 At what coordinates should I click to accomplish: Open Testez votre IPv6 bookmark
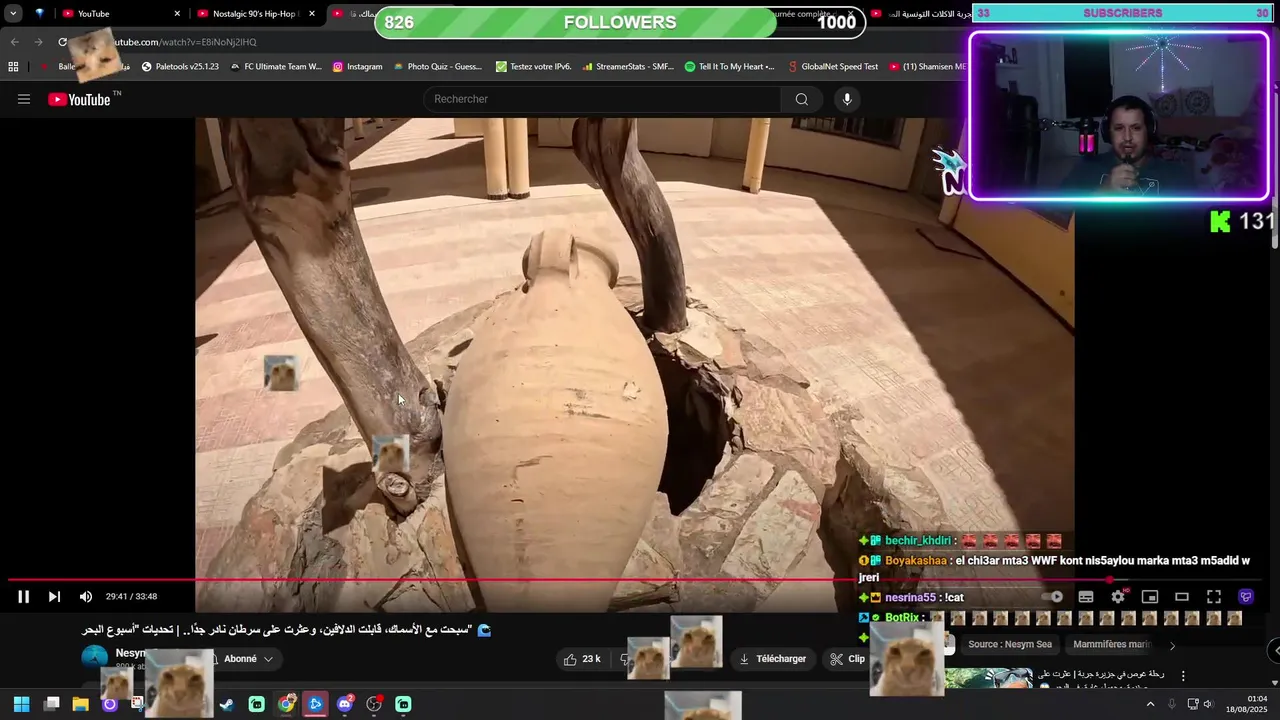tap(533, 67)
